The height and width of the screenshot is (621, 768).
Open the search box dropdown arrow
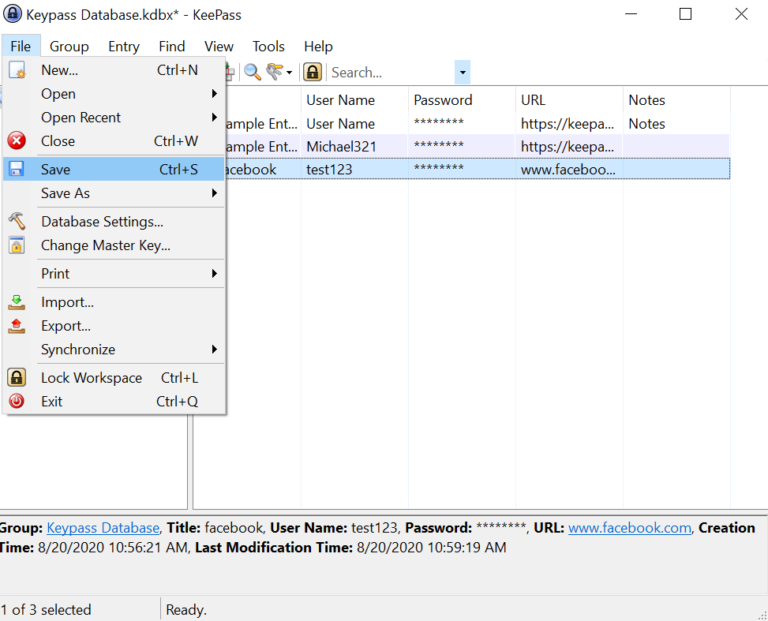(462, 72)
